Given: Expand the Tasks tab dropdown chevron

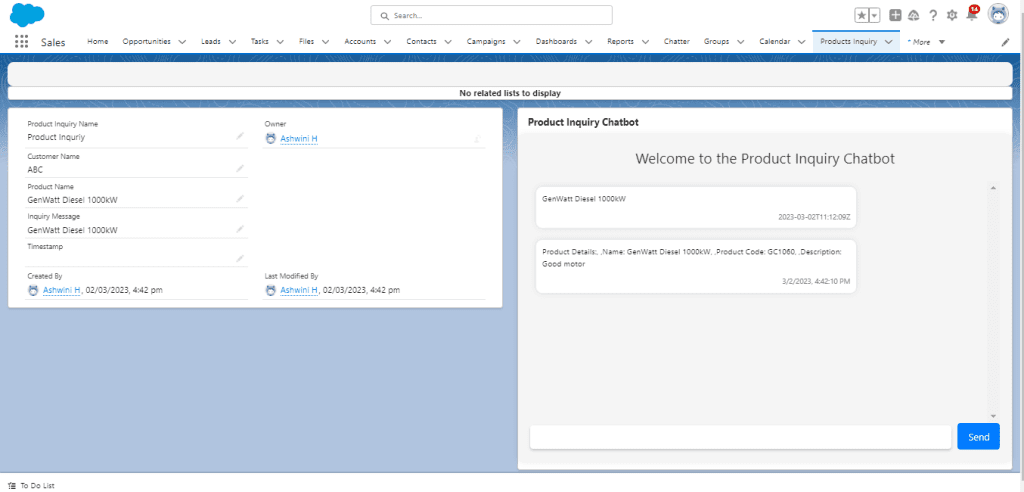Looking at the screenshot, I should [x=280, y=42].
